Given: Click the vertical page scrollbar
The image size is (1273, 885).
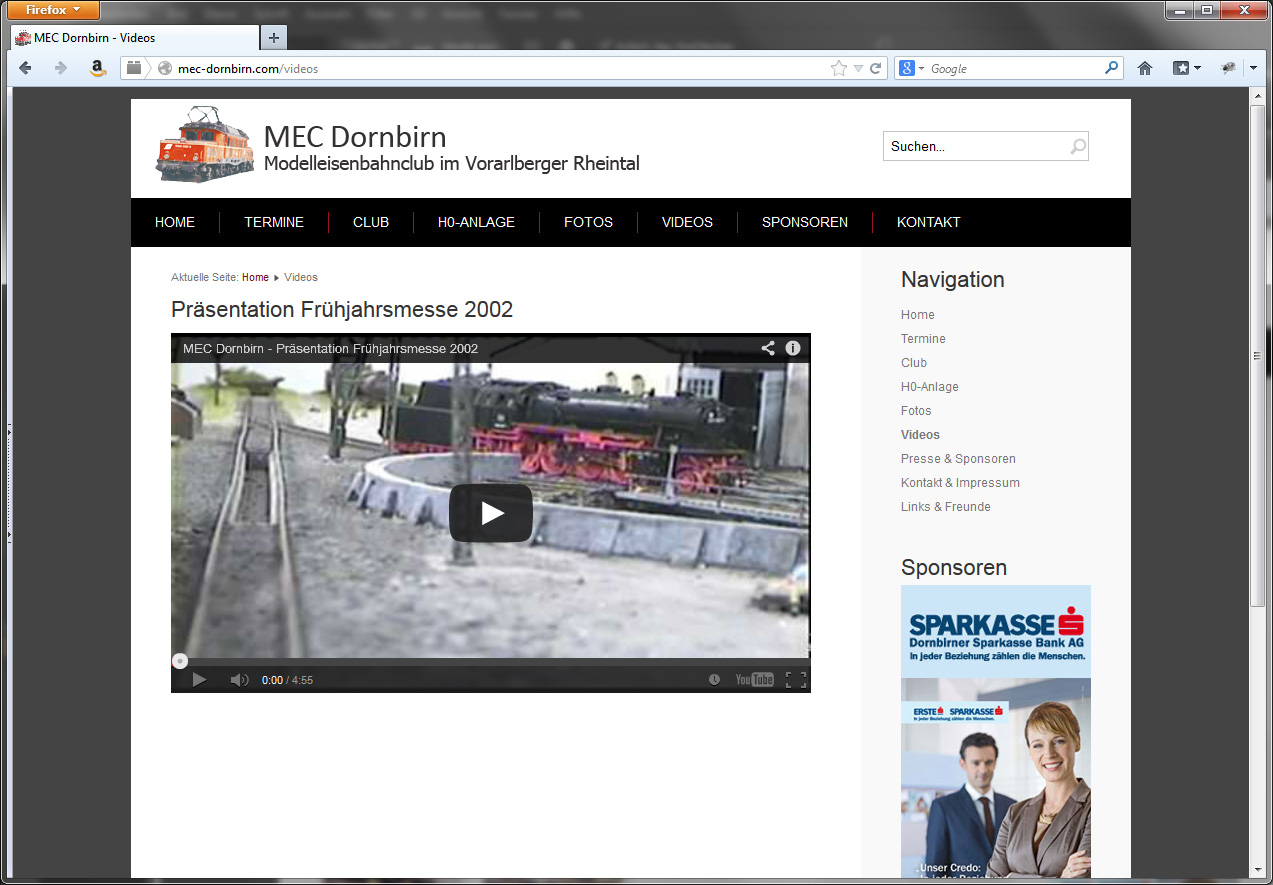Looking at the screenshot, I should 1258,355.
